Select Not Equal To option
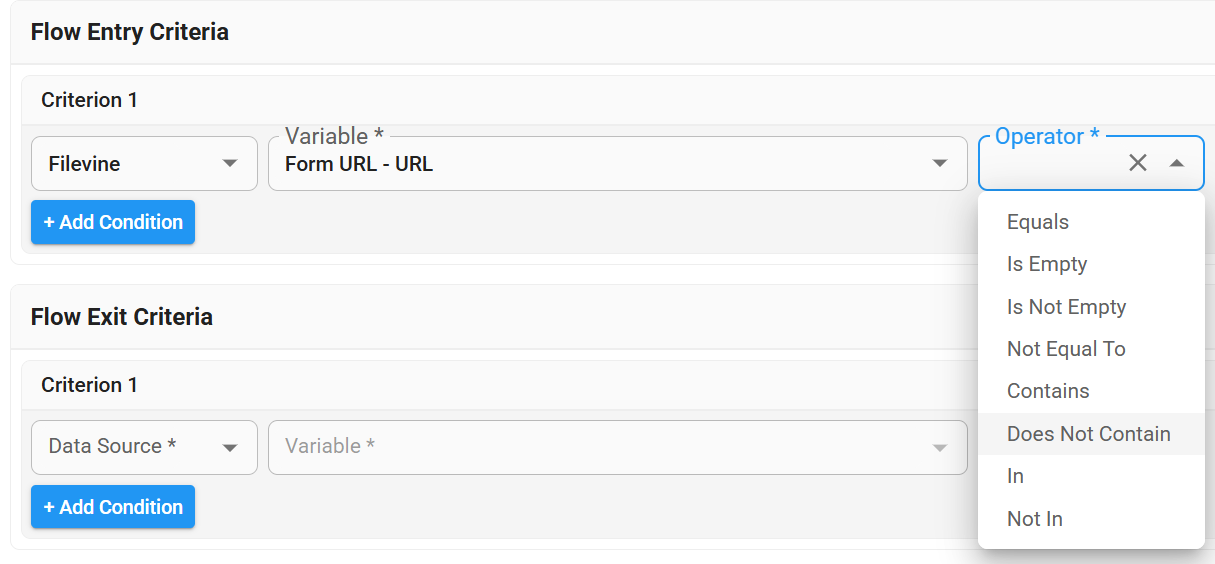The image size is (1215, 564). click(1066, 349)
